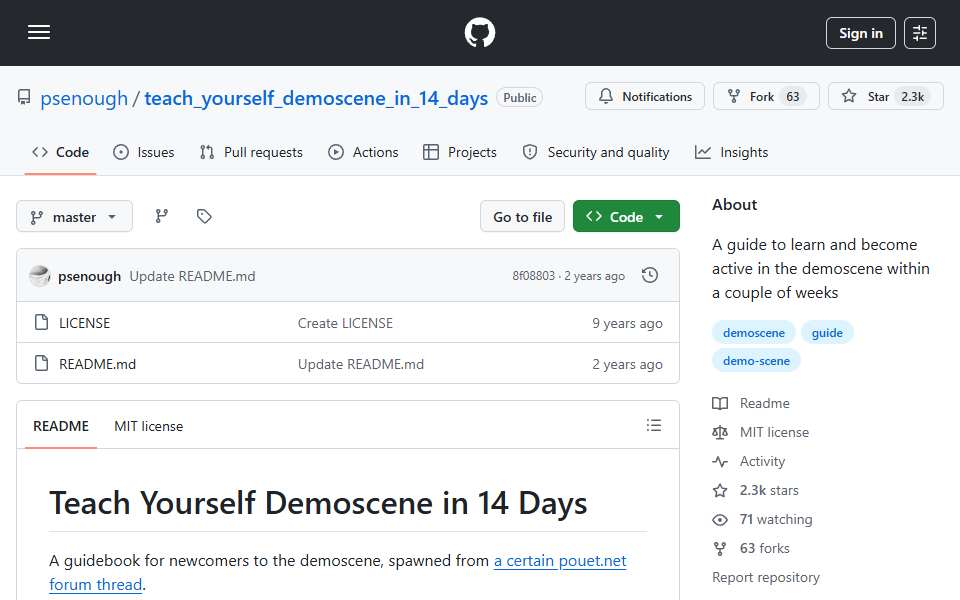The image size is (960, 600).
Task: Click file icon beside LICENSE
Action: 42,322
